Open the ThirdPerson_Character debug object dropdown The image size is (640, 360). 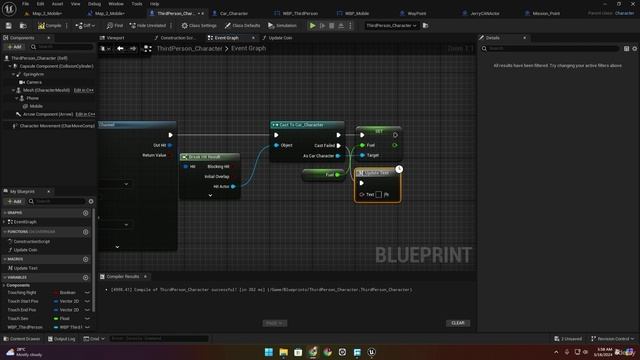tap(391, 25)
